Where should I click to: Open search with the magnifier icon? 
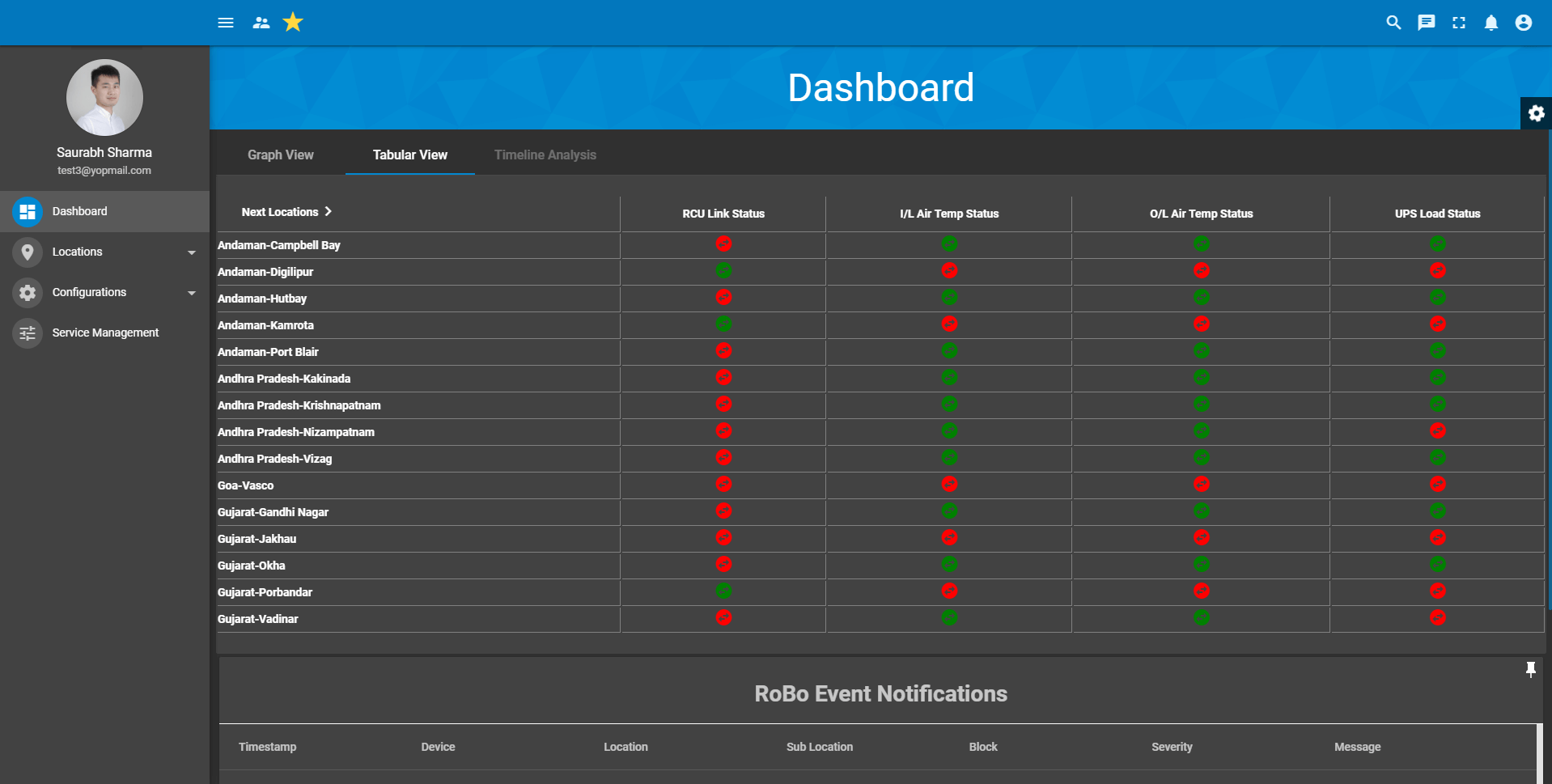[1393, 23]
